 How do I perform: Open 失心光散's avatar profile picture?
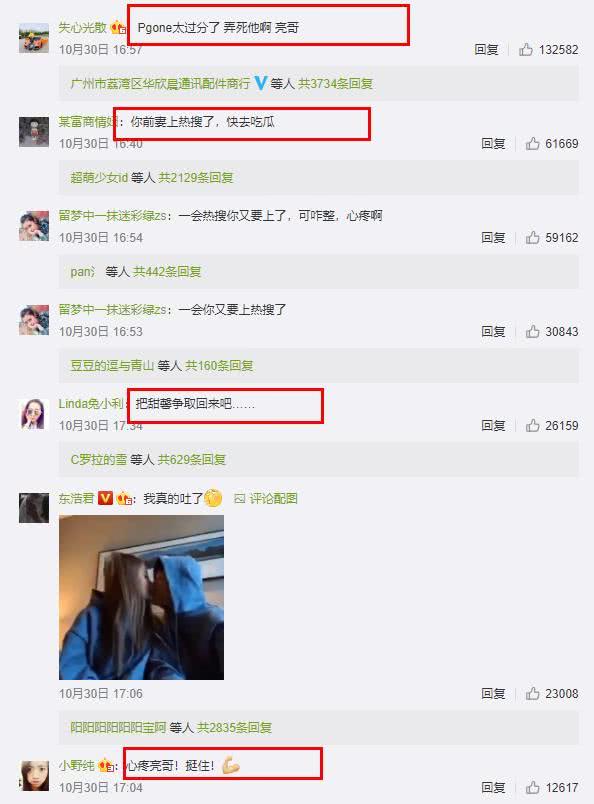click(x=34, y=37)
